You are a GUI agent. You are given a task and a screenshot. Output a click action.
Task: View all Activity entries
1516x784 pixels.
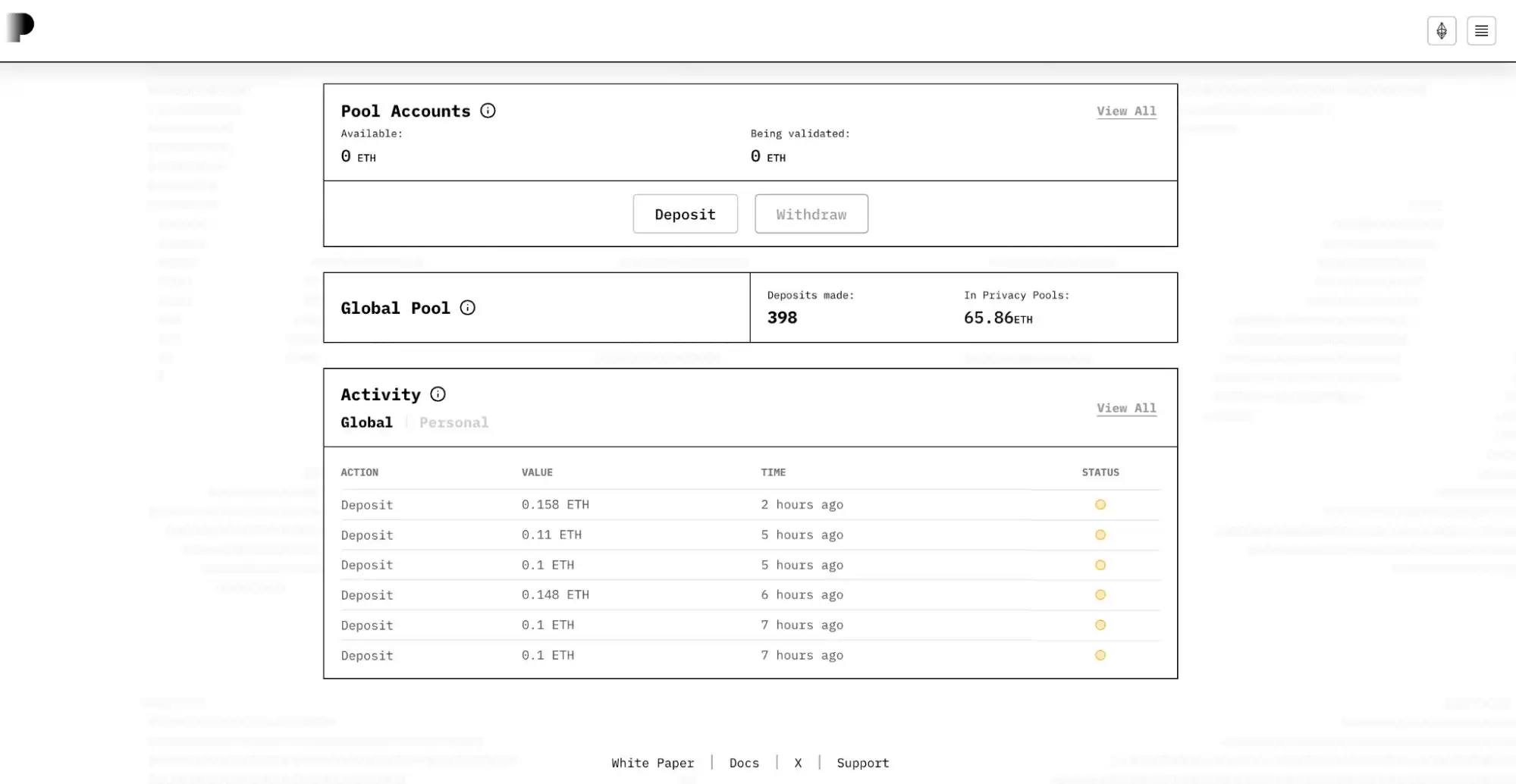(1125, 408)
